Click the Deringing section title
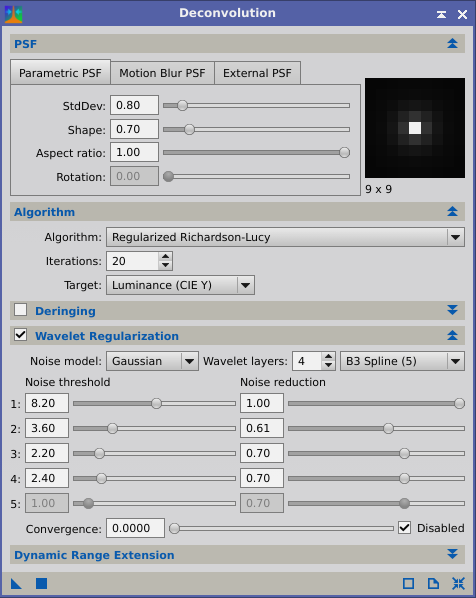 click(x=65, y=311)
